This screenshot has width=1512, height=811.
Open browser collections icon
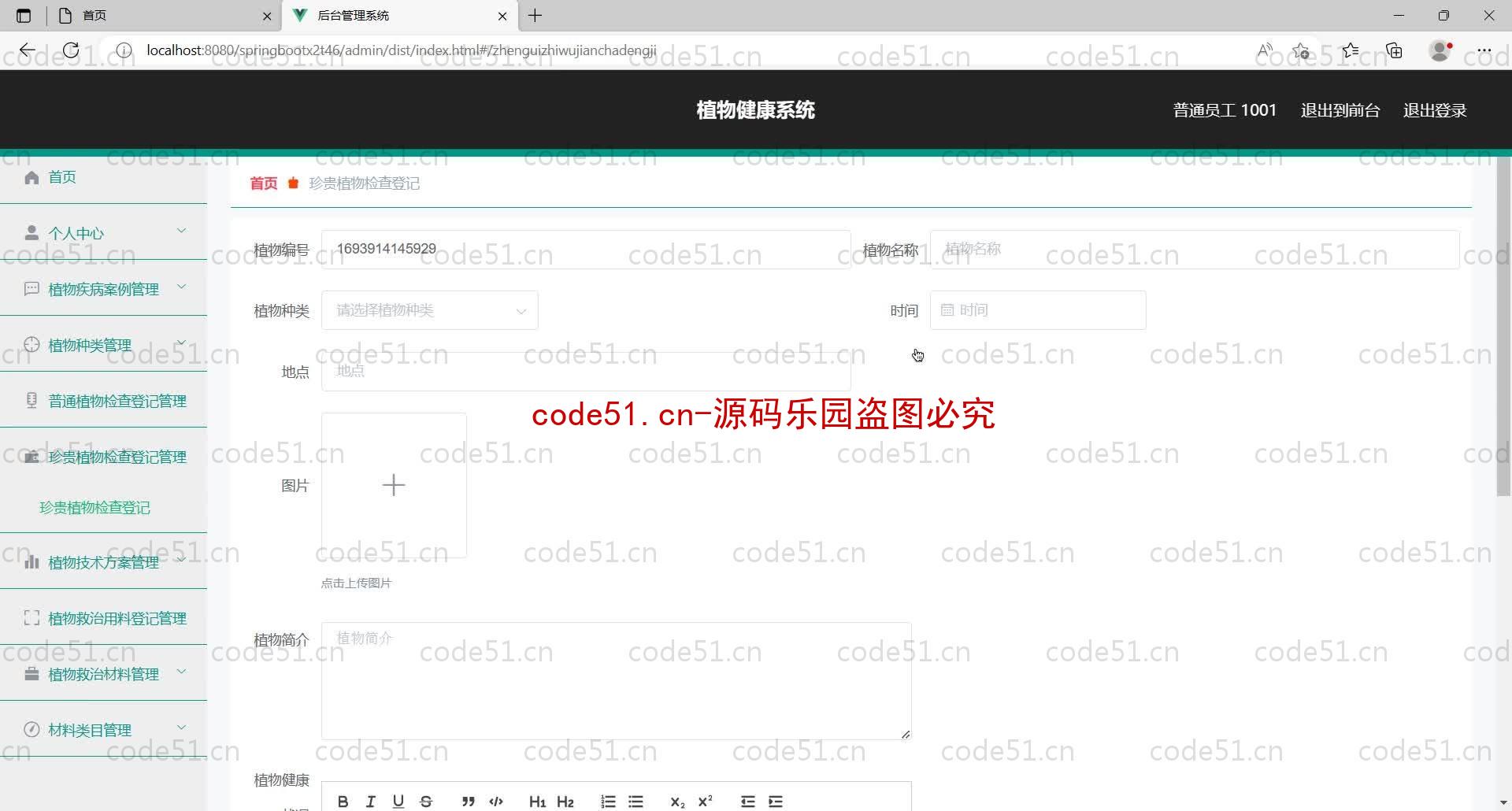tap(1395, 50)
